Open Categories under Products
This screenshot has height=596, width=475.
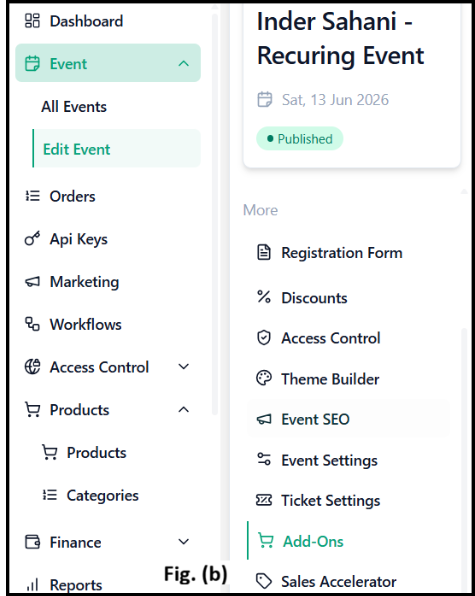tap(103, 495)
